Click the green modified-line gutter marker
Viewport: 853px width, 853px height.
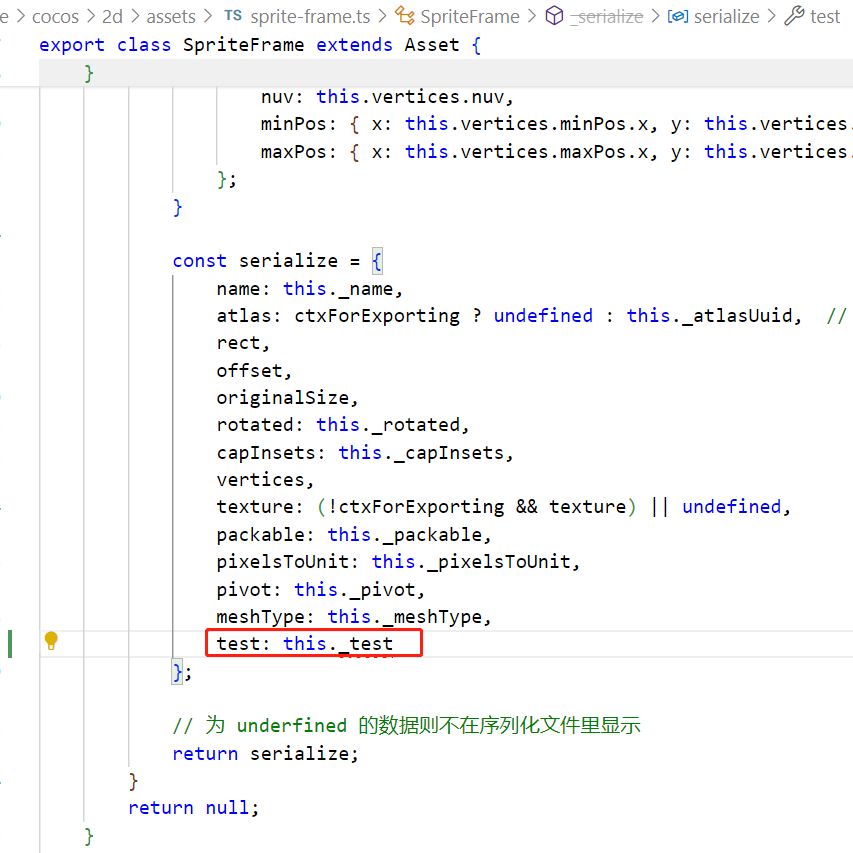click(x=10, y=644)
